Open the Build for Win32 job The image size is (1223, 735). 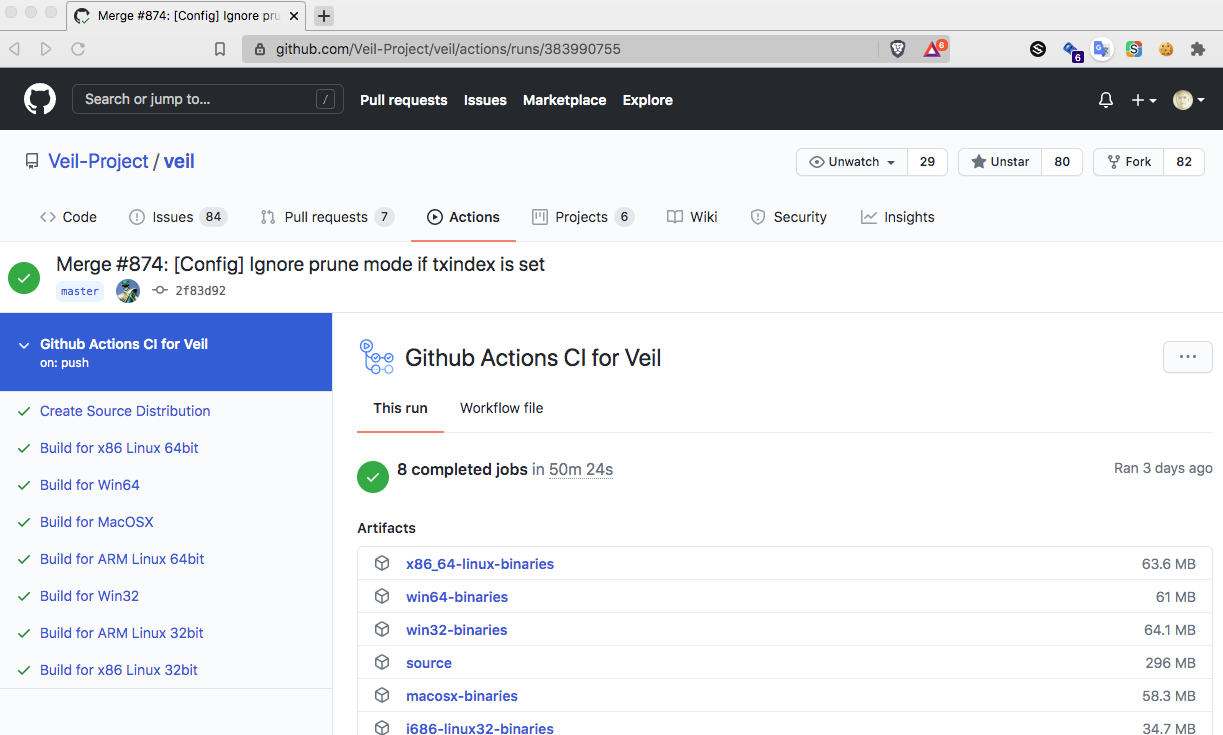(x=89, y=596)
